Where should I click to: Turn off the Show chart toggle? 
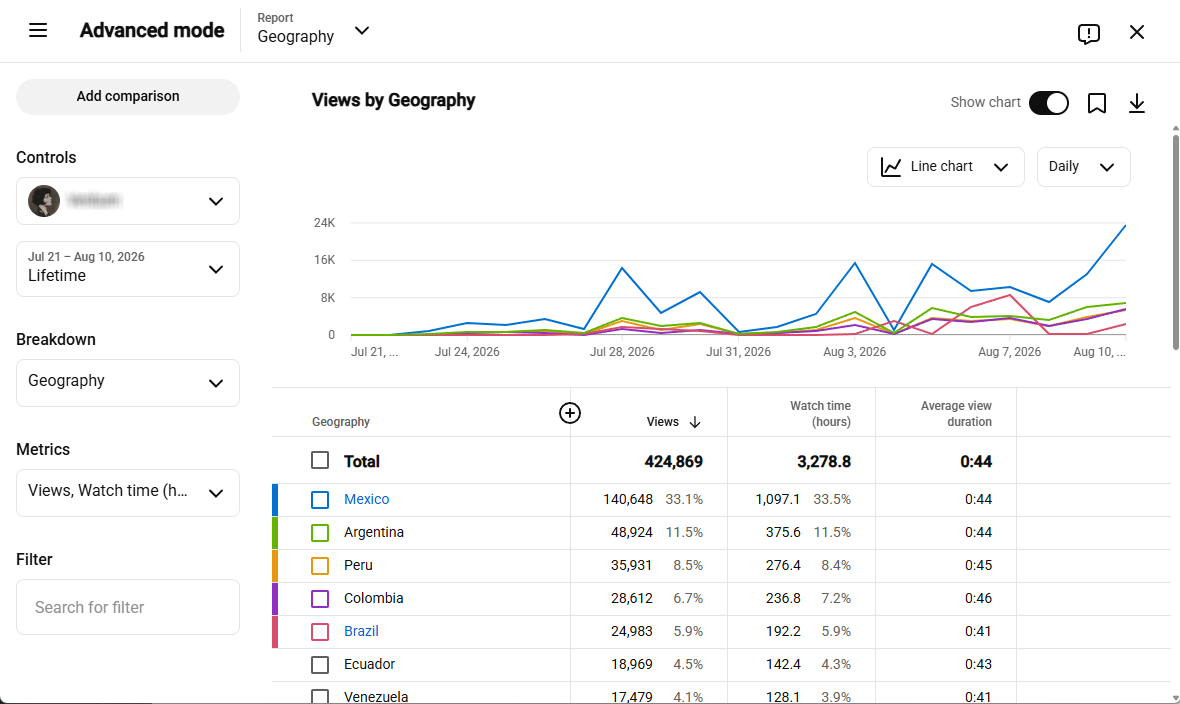tap(1048, 102)
